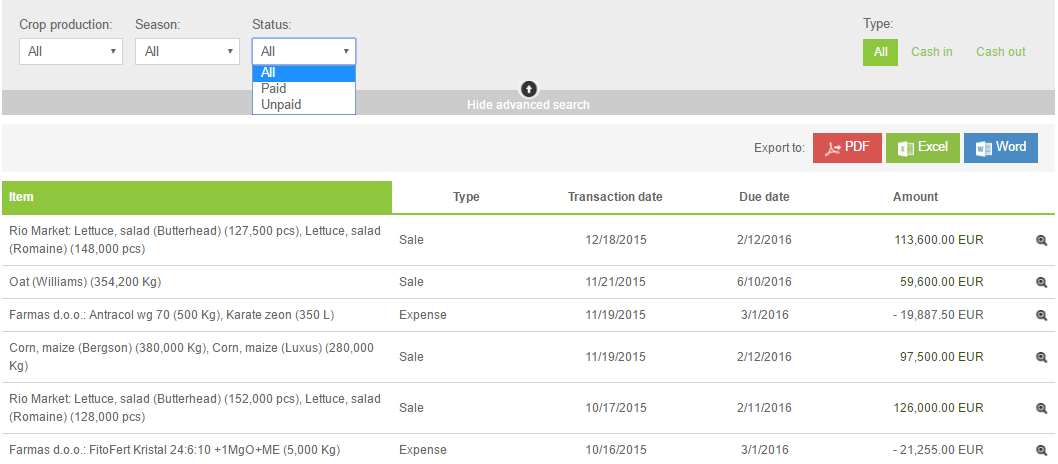View details of Oat (Williams) transaction
The height and width of the screenshot is (464, 1058).
click(1041, 282)
